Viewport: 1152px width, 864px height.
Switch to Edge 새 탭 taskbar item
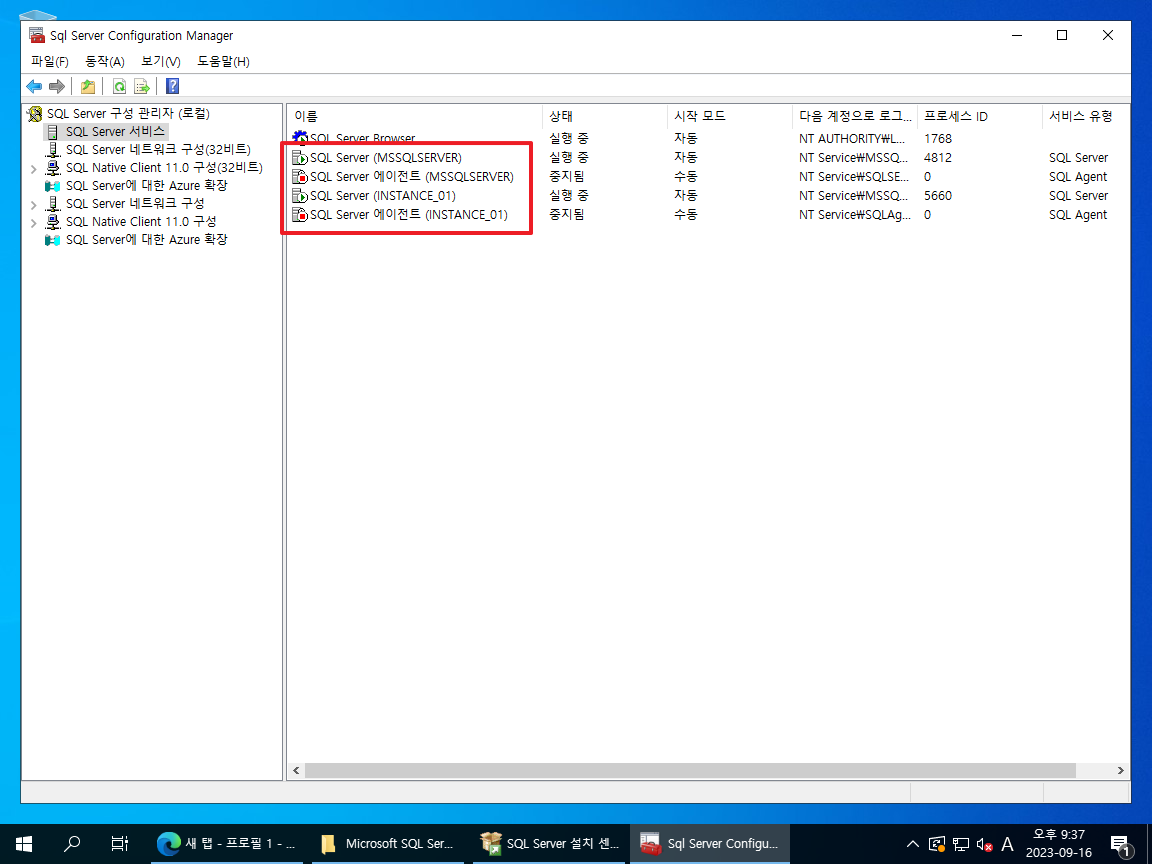point(227,843)
